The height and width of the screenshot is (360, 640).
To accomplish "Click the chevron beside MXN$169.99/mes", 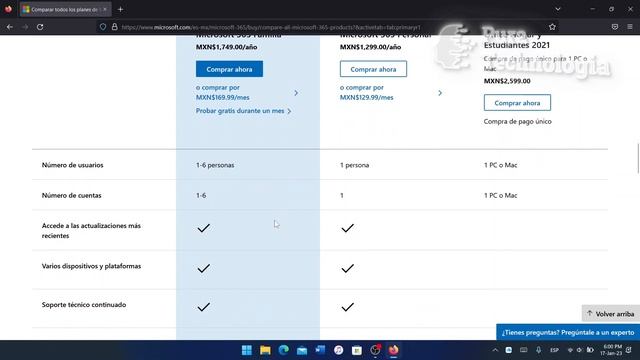I will click(296, 93).
